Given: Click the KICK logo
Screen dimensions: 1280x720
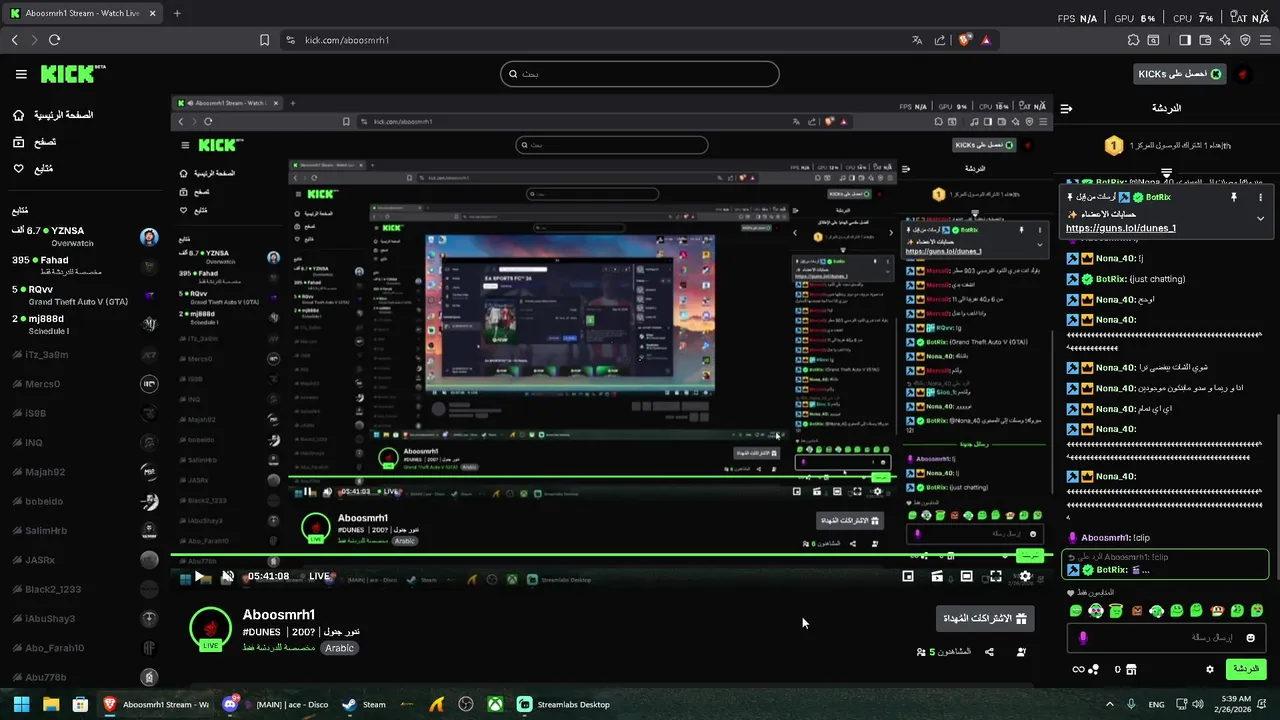Looking at the screenshot, I should (x=73, y=74).
